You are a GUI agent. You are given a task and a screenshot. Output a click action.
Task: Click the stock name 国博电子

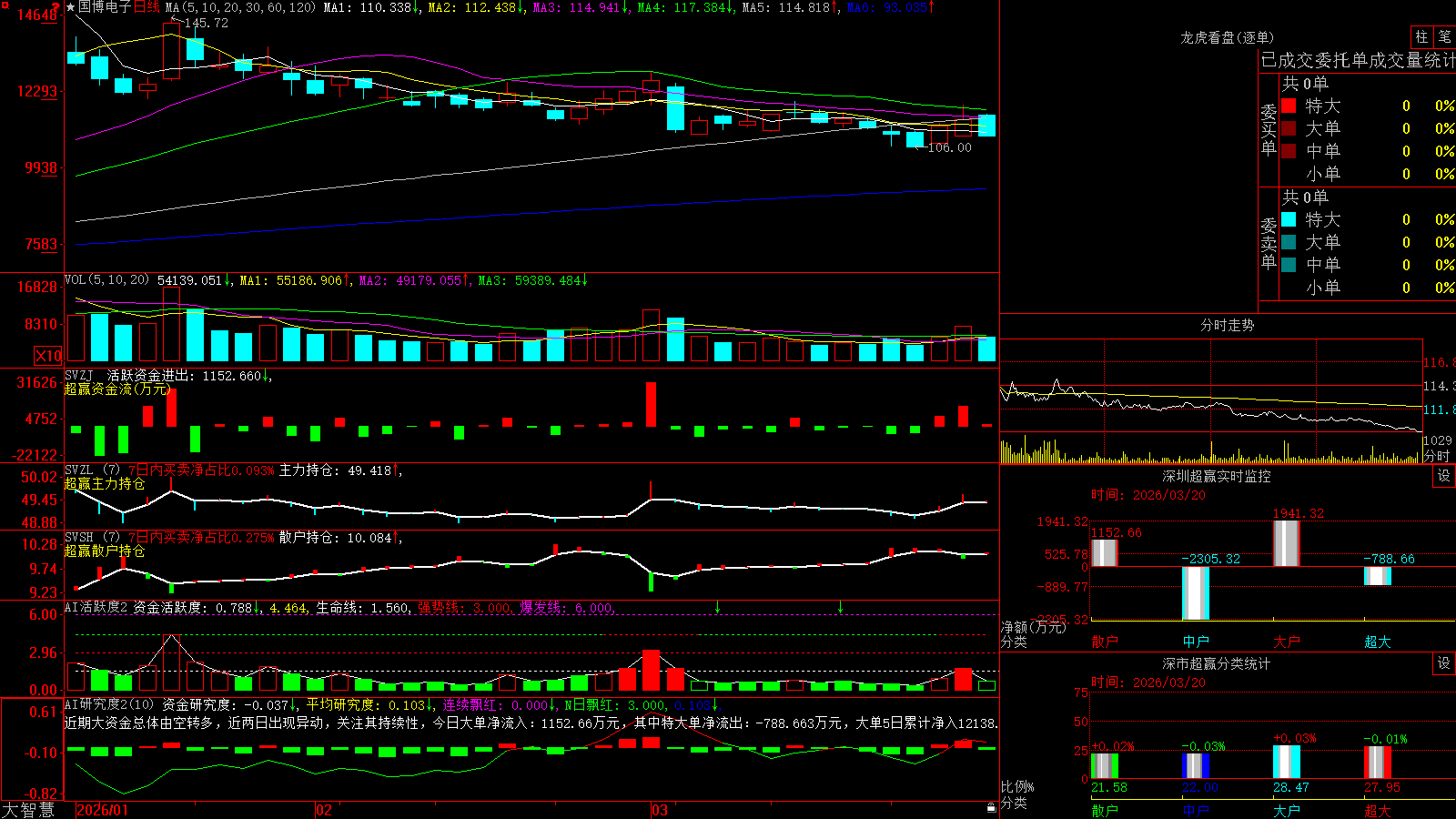(x=105, y=7)
